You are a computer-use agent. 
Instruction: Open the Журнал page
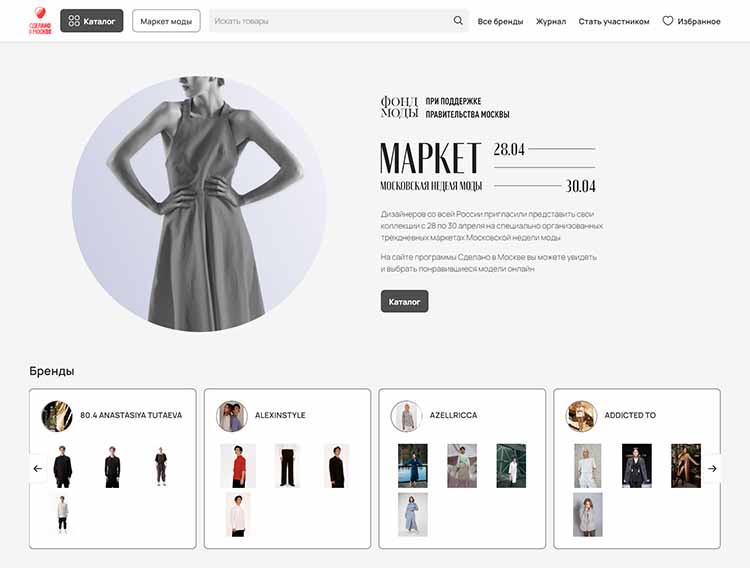click(551, 22)
